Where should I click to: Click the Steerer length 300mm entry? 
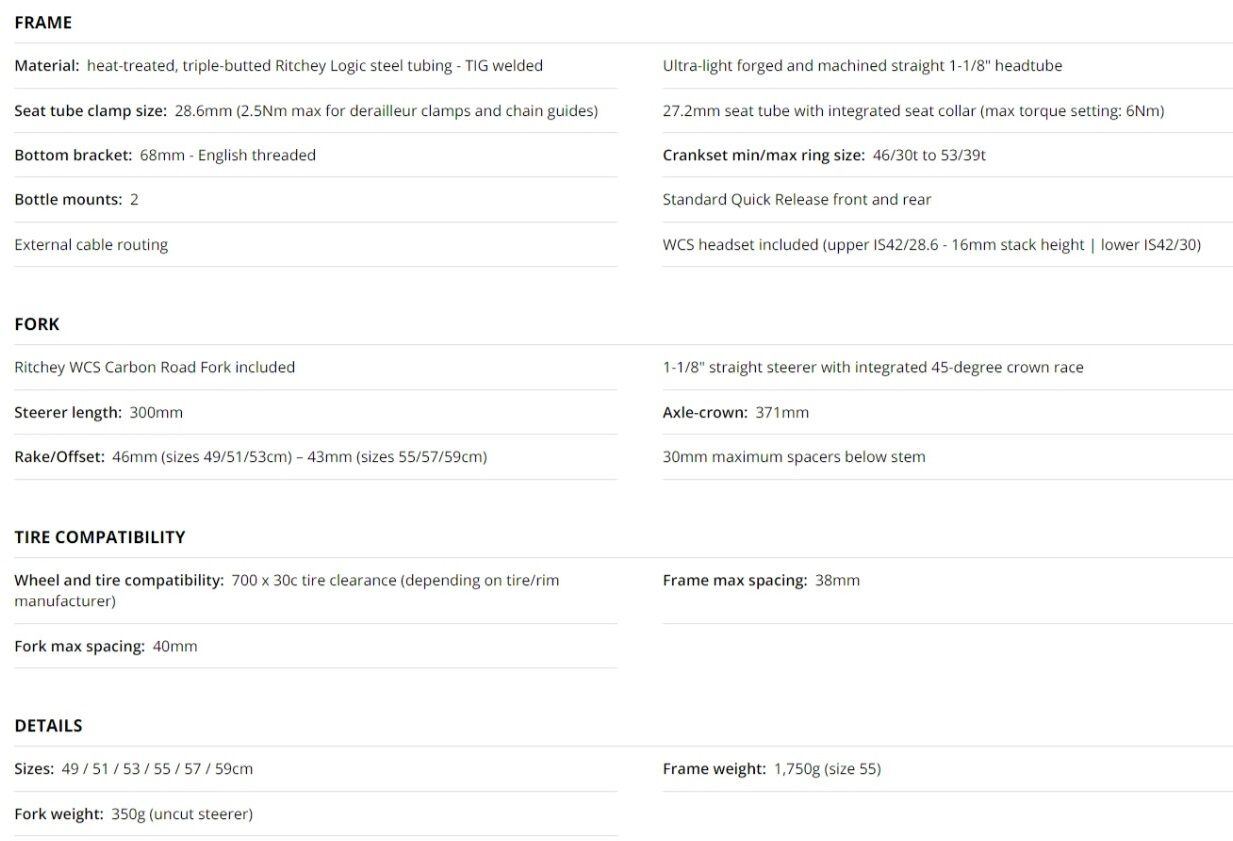(98, 412)
